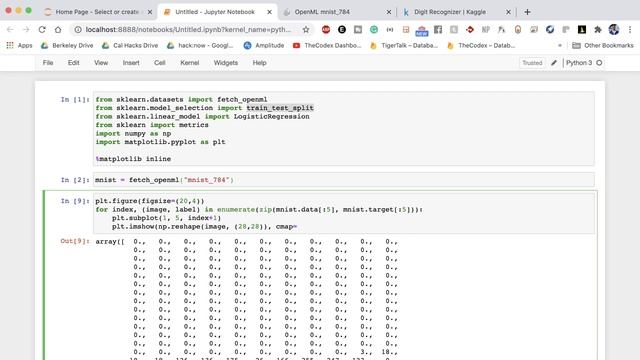
Task: Click the green Grammarly extension icon
Action: click(x=374, y=29)
